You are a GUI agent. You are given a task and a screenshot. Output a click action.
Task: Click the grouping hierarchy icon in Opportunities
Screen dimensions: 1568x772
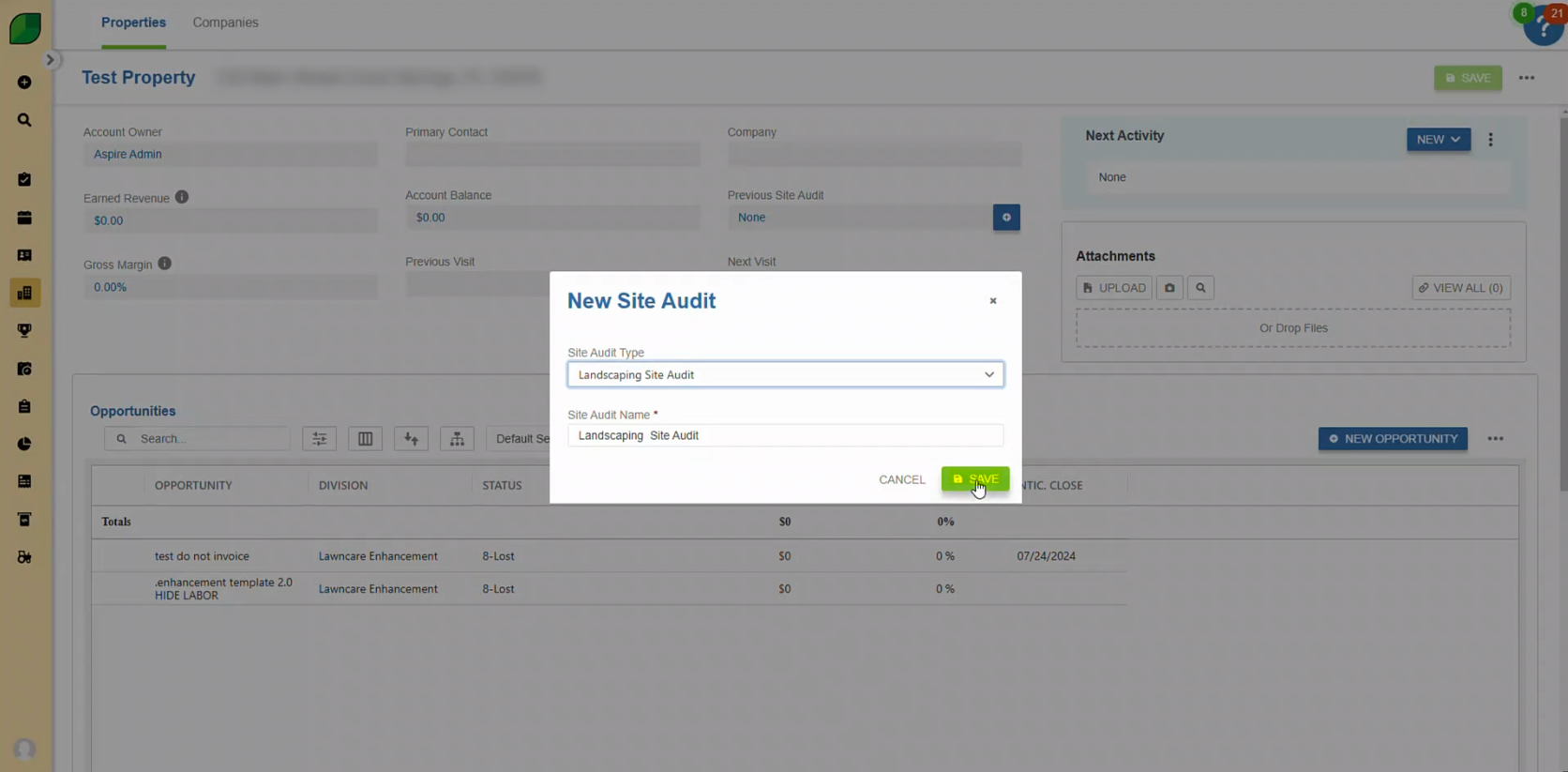click(457, 438)
